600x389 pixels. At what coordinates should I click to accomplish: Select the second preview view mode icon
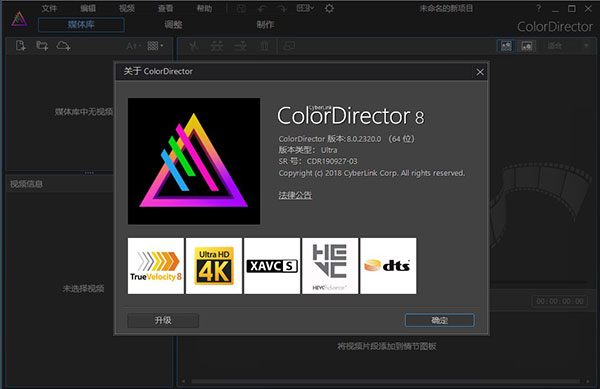click(x=527, y=46)
